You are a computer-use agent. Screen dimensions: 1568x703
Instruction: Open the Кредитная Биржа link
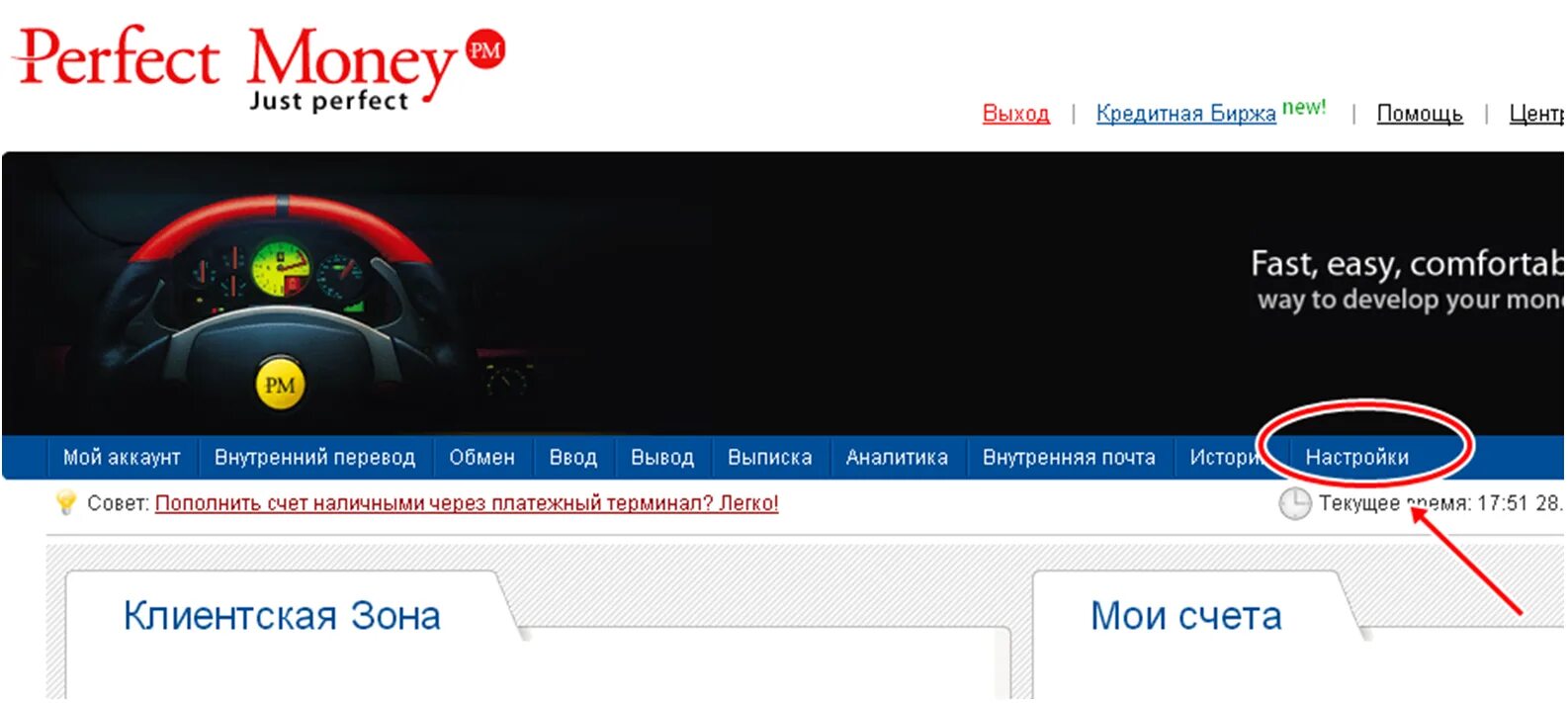[1186, 114]
